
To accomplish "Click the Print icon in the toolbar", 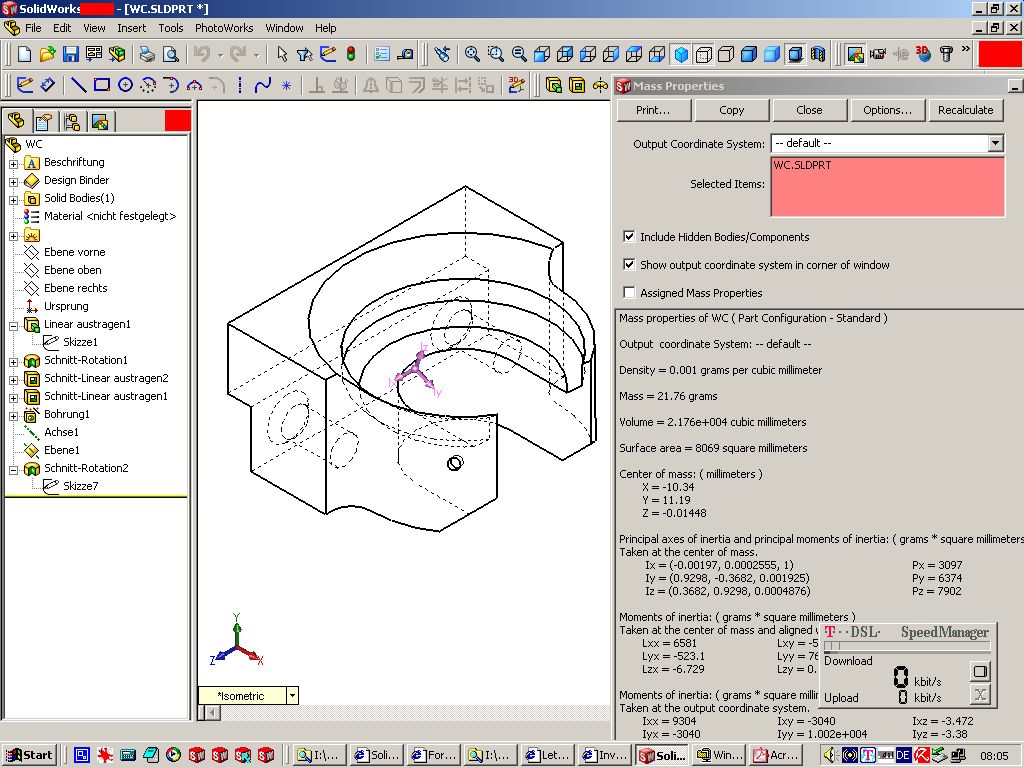I will click(x=147, y=54).
